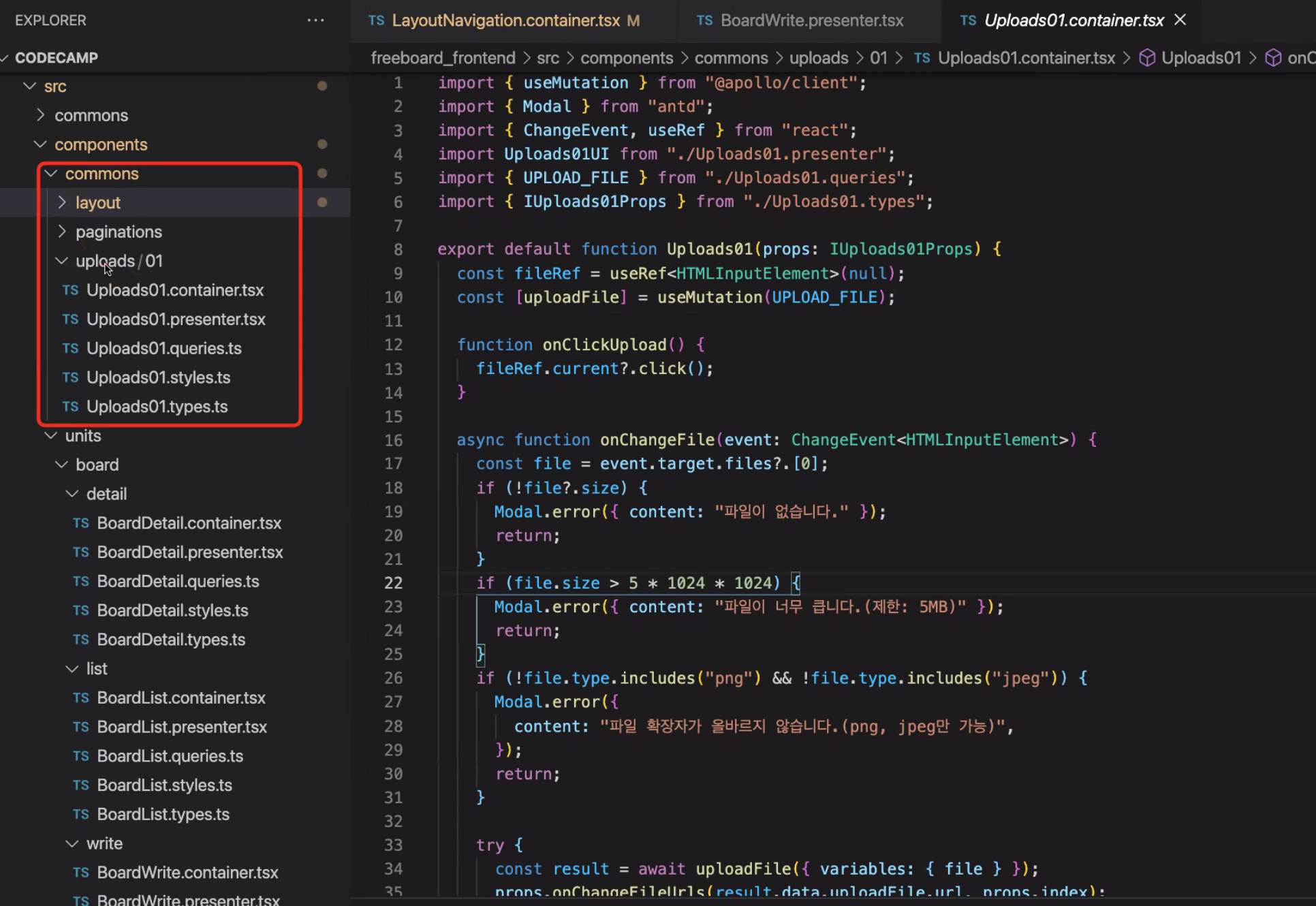Collapse the units folder
Screen dimensions: 1316x906
tap(51, 435)
